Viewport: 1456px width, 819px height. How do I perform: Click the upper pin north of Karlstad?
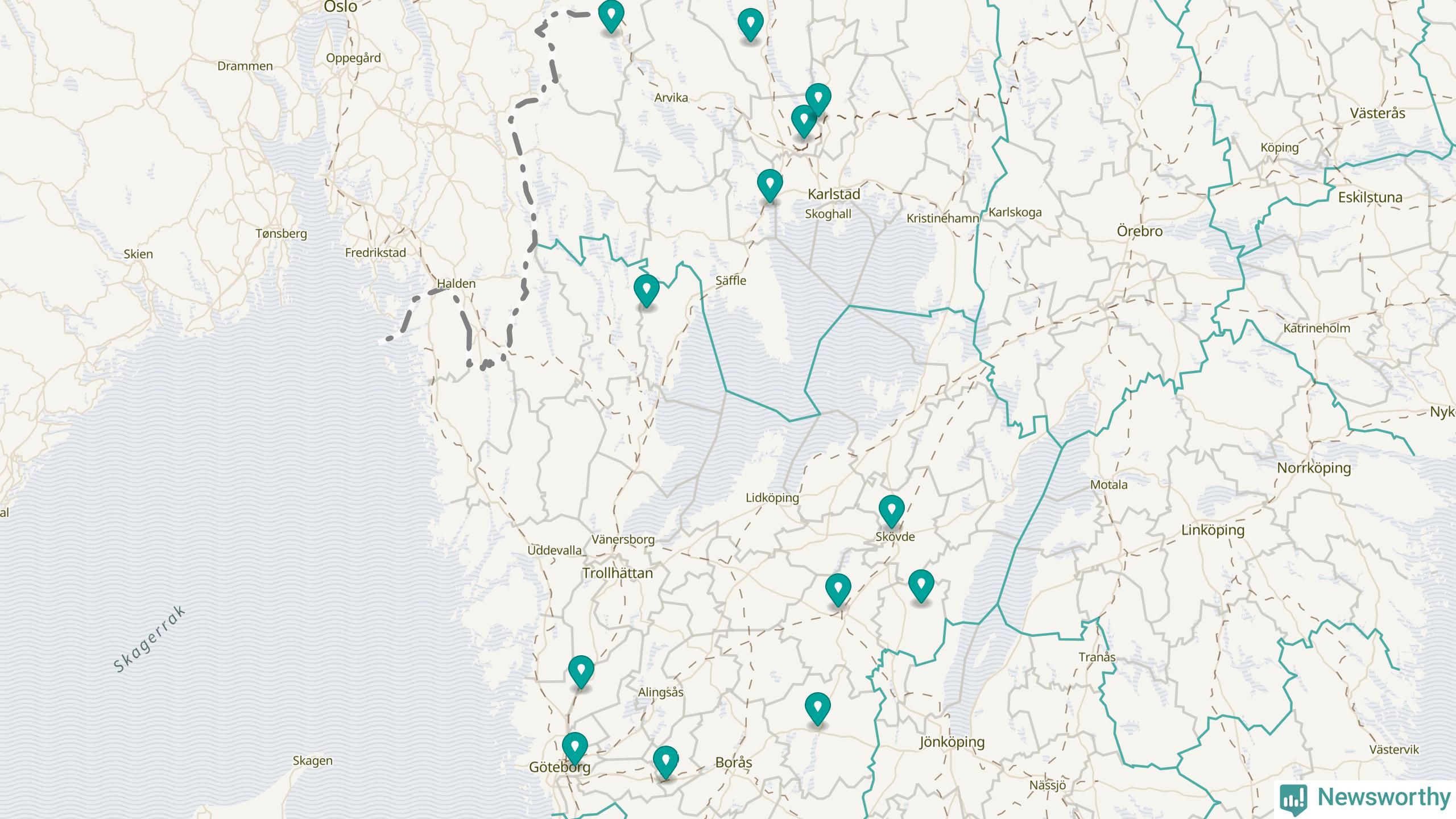click(x=818, y=98)
